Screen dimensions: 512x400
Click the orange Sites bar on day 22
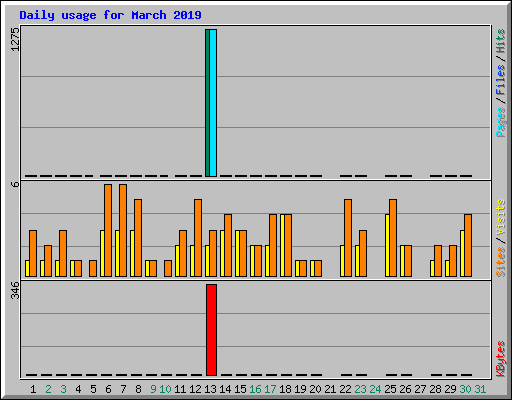click(348, 238)
